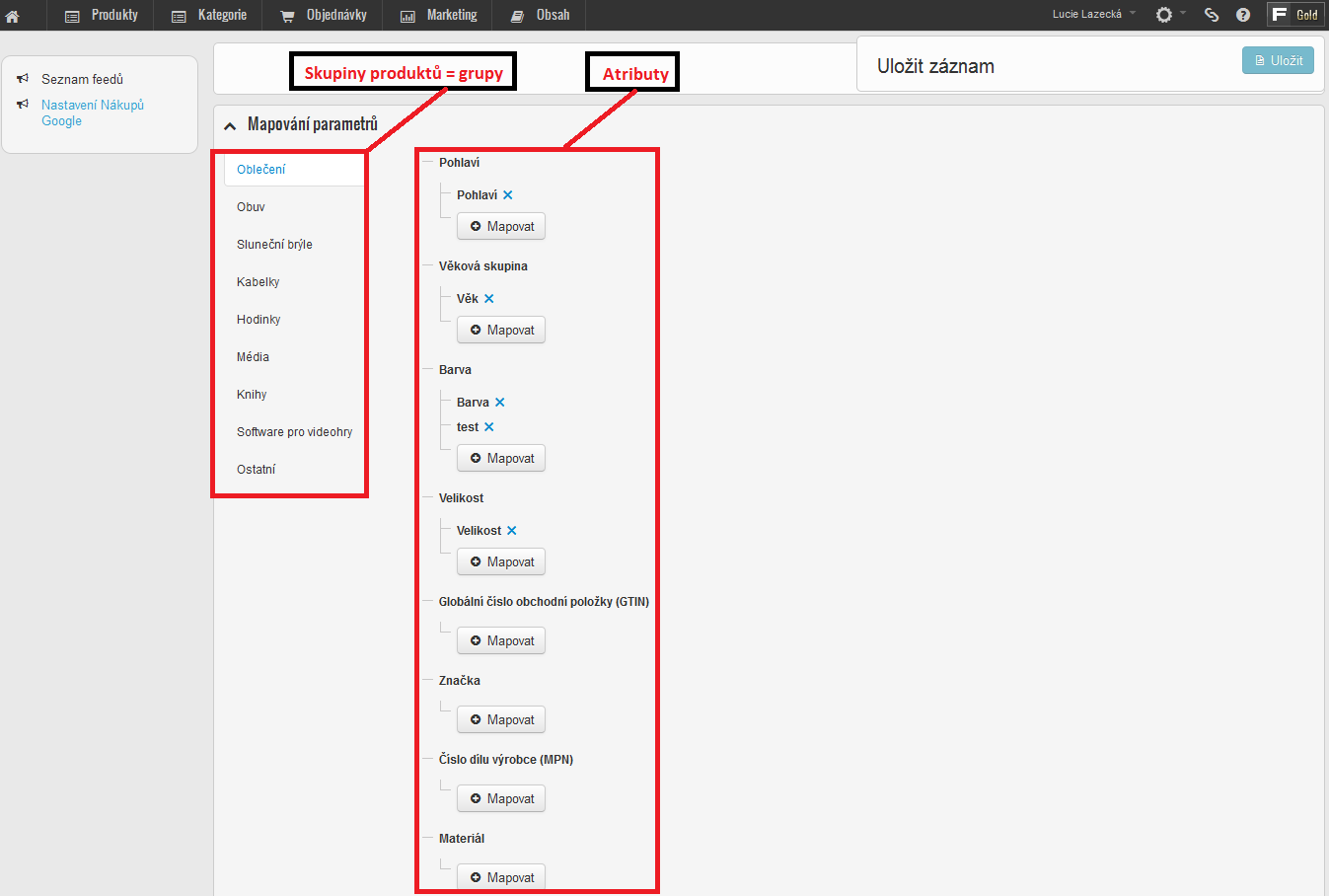Open the Kategorie menu

pyautogui.click(x=208, y=15)
